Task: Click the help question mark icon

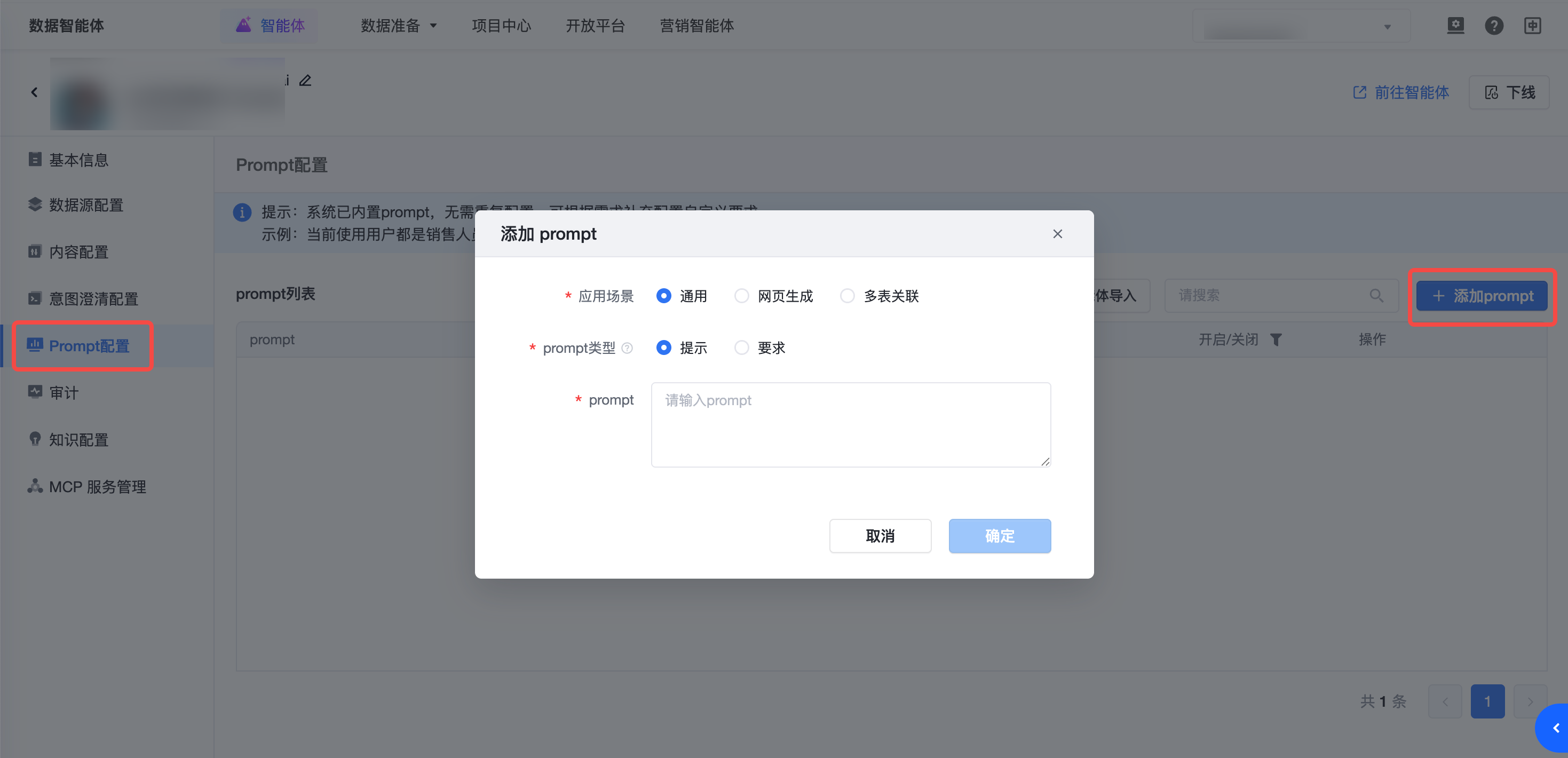Action: [x=1493, y=26]
